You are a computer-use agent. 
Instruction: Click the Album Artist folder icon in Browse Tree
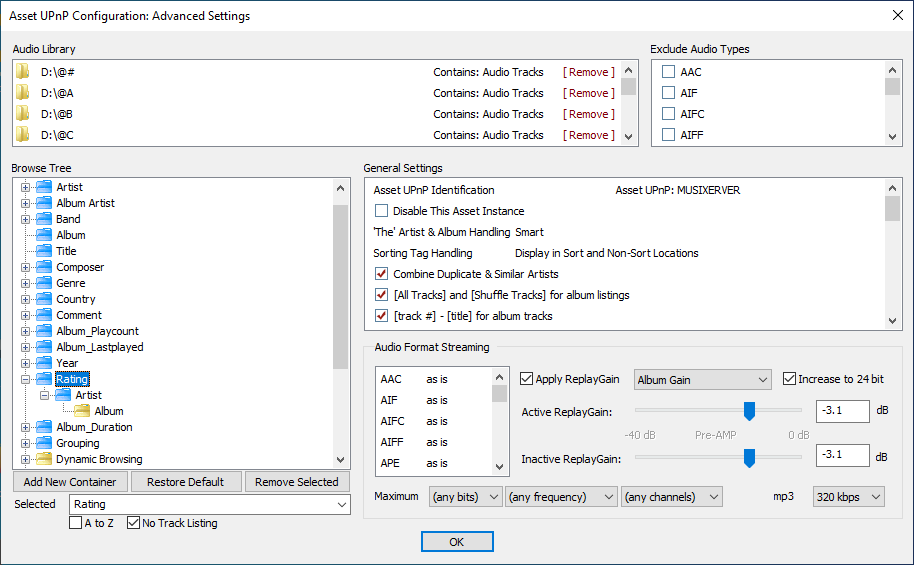click(44, 203)
